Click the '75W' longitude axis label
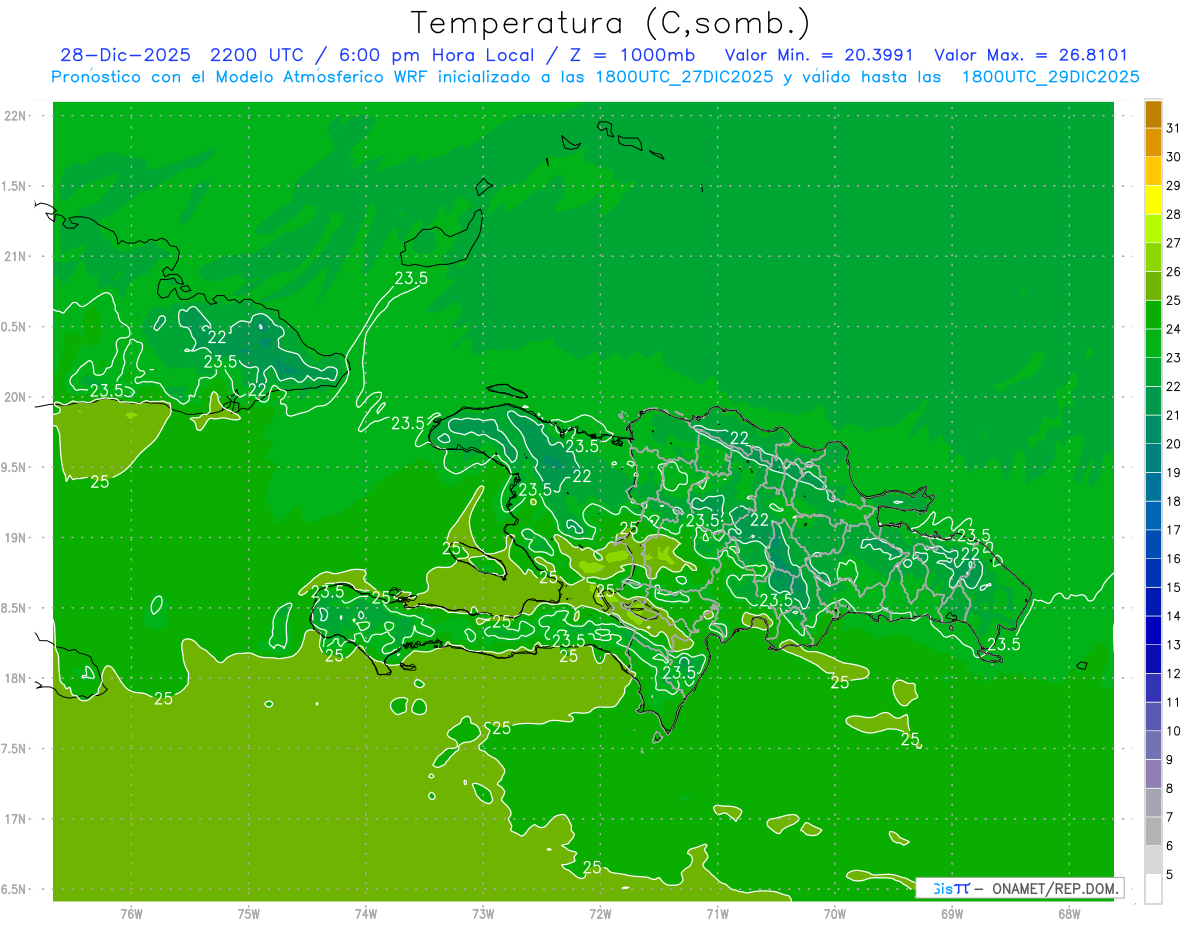Viewport: 1200px width, 927px height. pos(249,914)
